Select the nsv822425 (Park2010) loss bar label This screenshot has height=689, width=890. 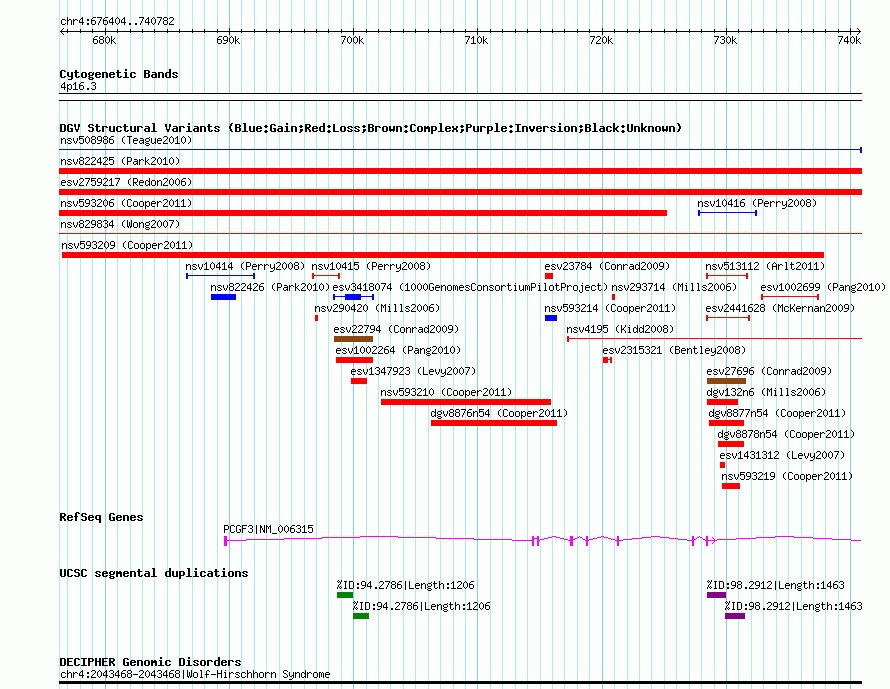pos(120,161)
